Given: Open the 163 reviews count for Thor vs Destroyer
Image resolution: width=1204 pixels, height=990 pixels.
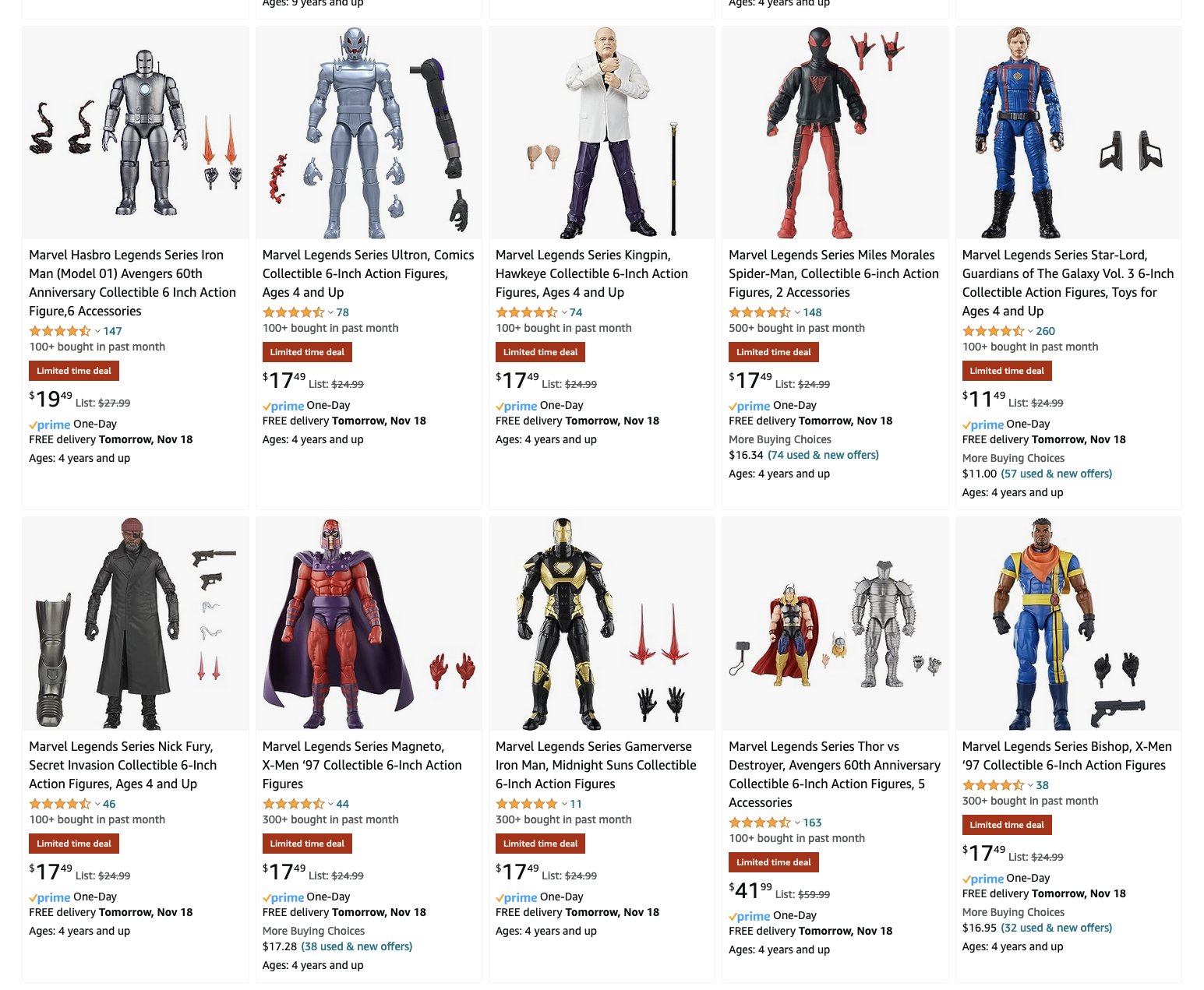Looking at the screenshot, I should coord(812,823).
